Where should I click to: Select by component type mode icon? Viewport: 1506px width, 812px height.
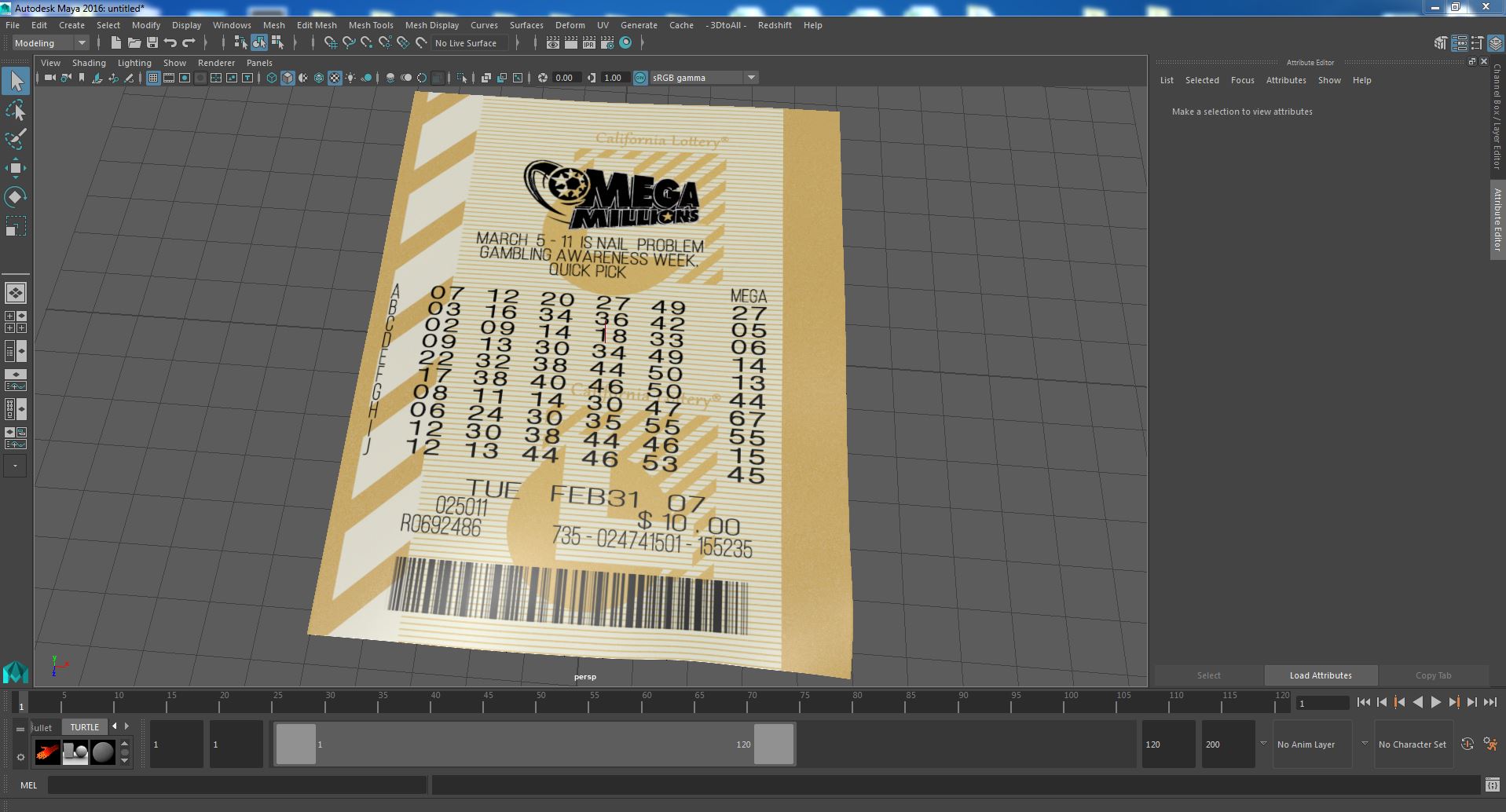tap(277, 43)
